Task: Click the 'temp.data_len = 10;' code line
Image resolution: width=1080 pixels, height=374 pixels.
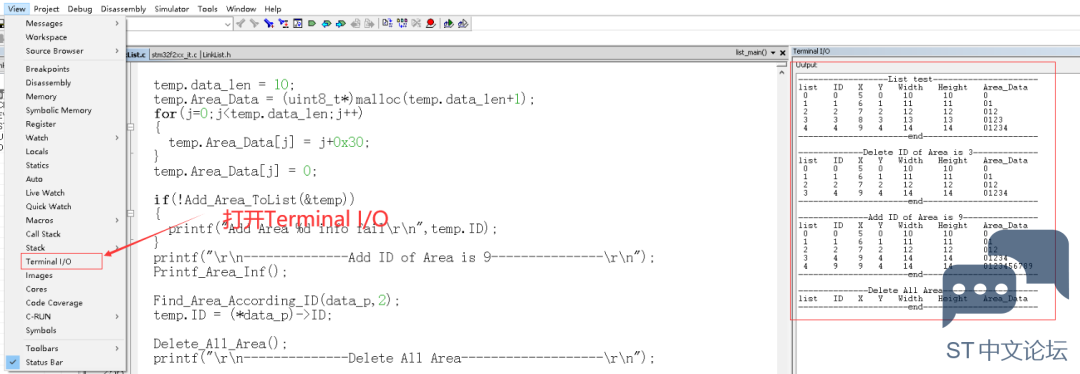Action: 224,85
